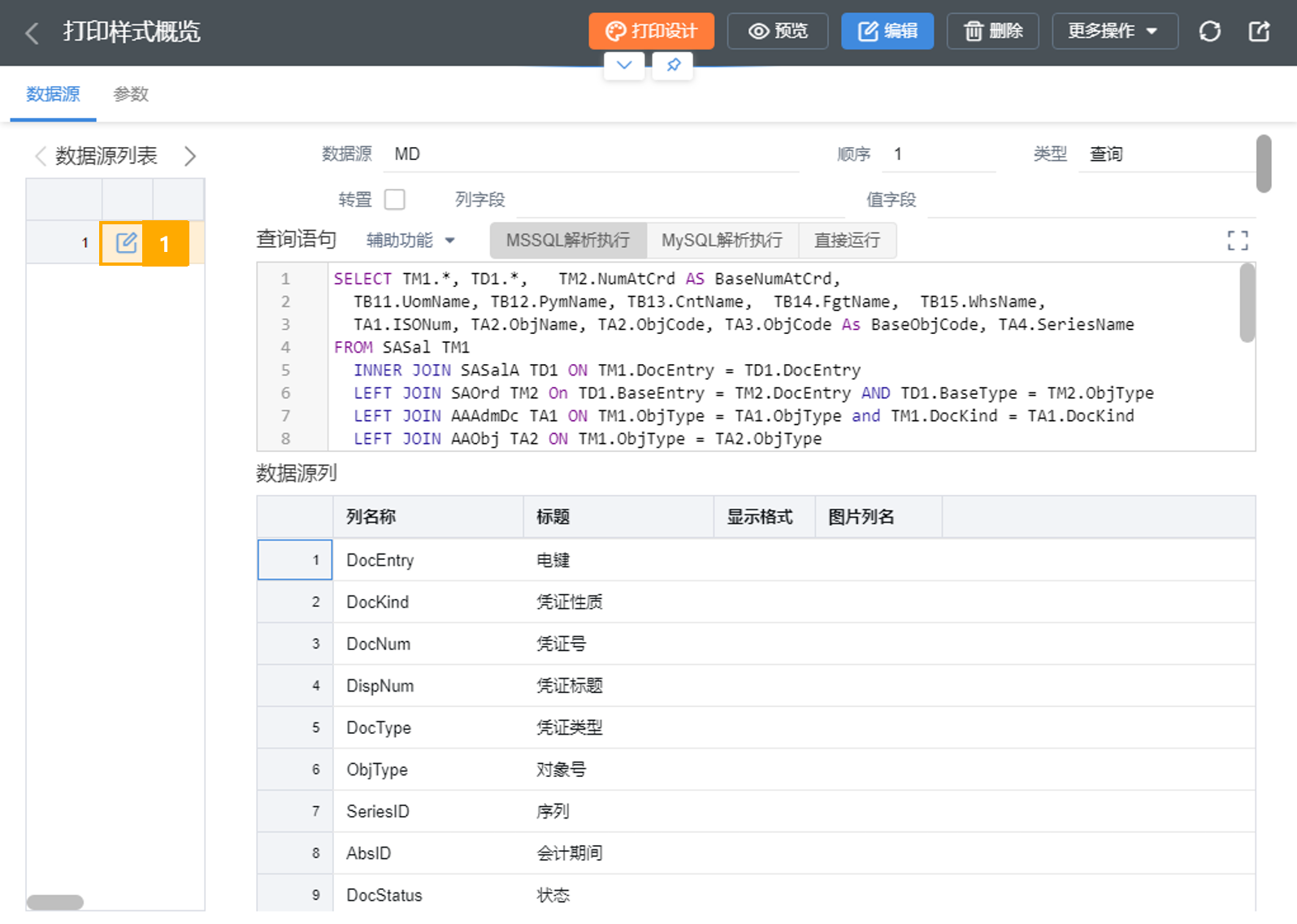
Task: Click the 编辑 edit button
Action: pyautogui.click(x=887, y=31)
